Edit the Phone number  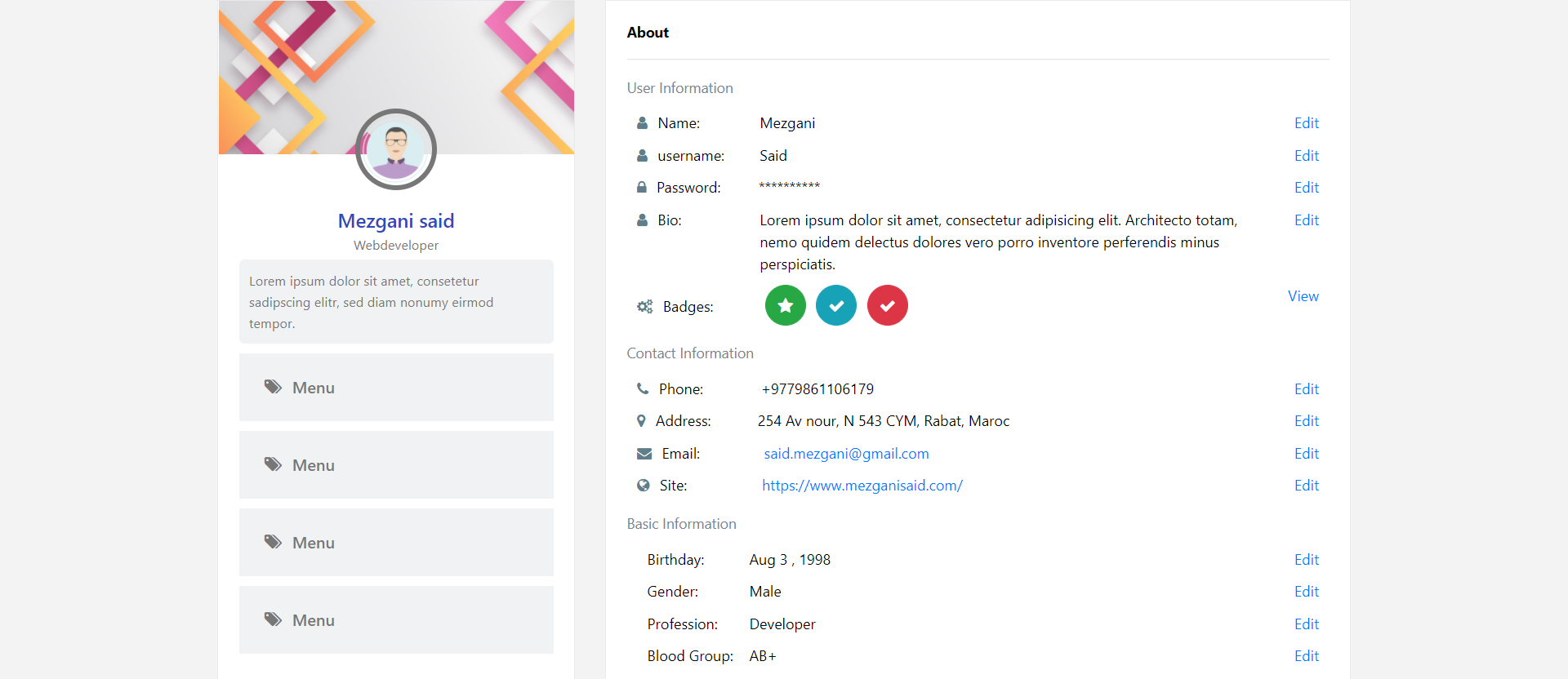pos(1307,388)
